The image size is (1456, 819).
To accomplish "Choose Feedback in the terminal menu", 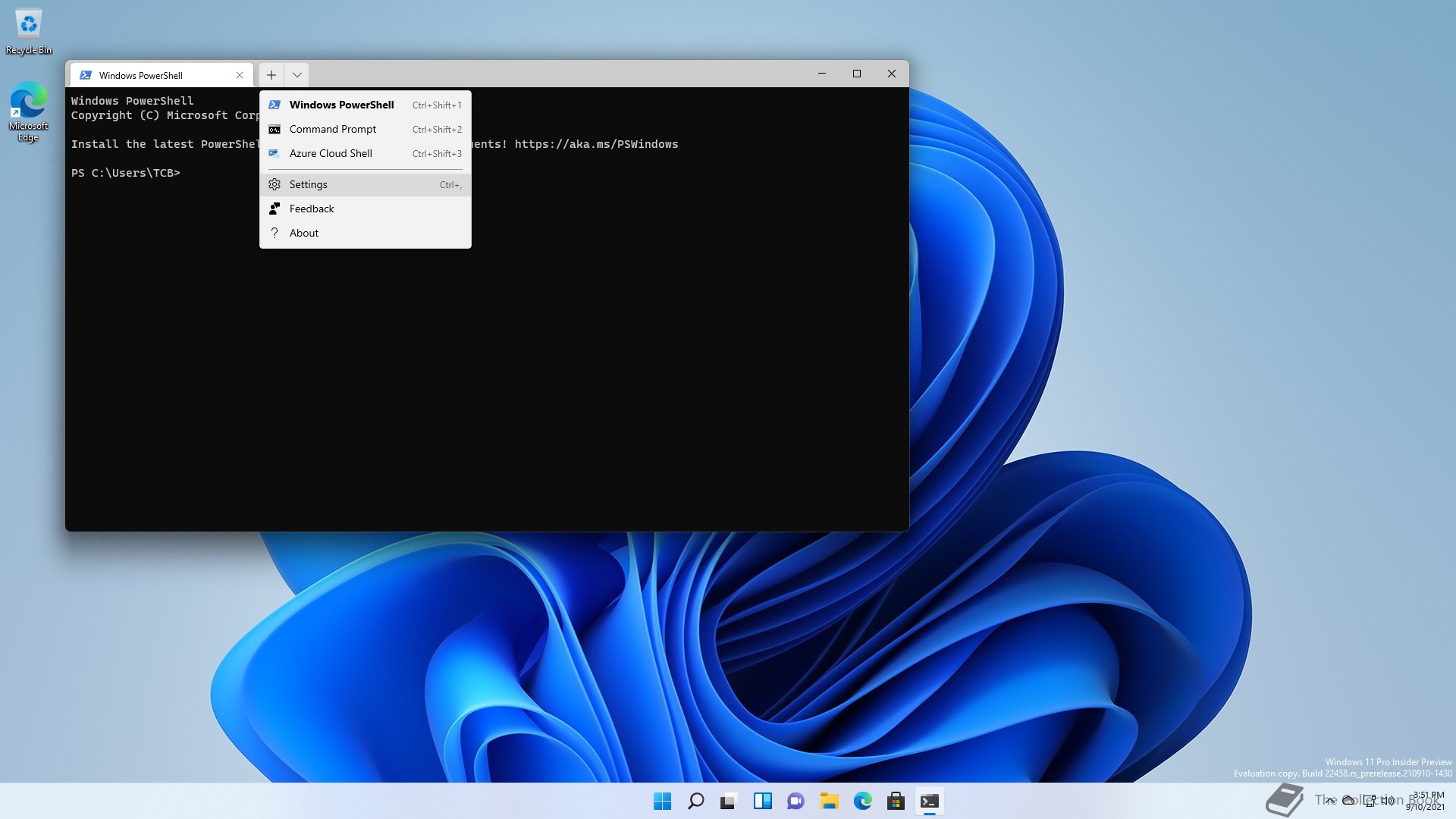I will [x=365, y=209].
